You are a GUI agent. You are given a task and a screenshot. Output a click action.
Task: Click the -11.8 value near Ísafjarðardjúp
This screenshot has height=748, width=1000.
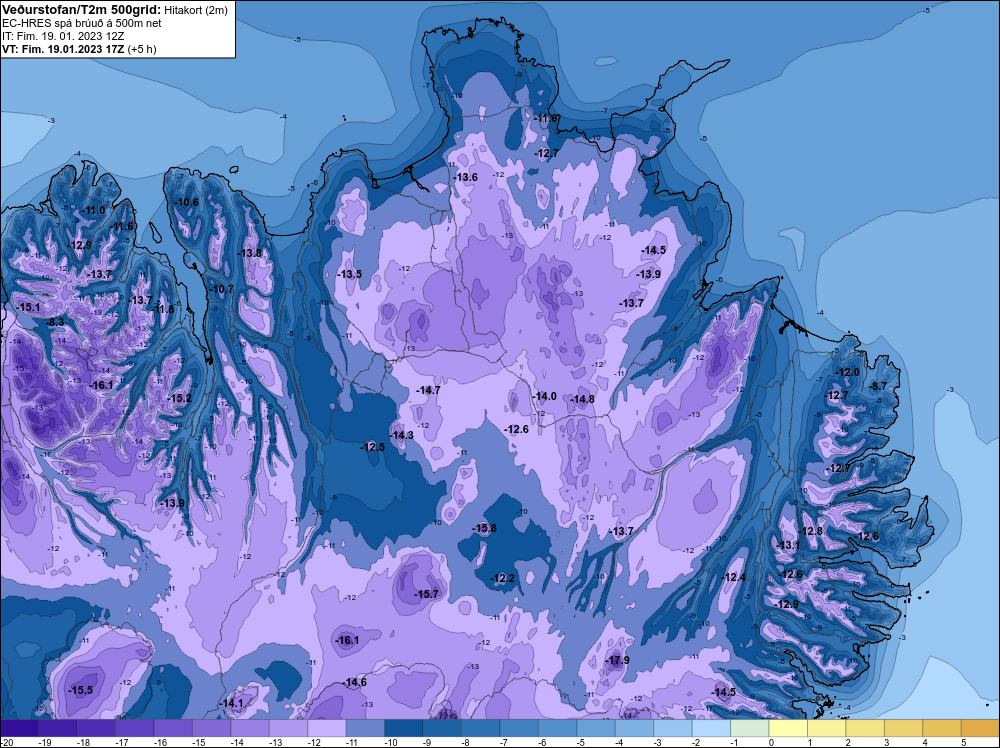(162, 309)
